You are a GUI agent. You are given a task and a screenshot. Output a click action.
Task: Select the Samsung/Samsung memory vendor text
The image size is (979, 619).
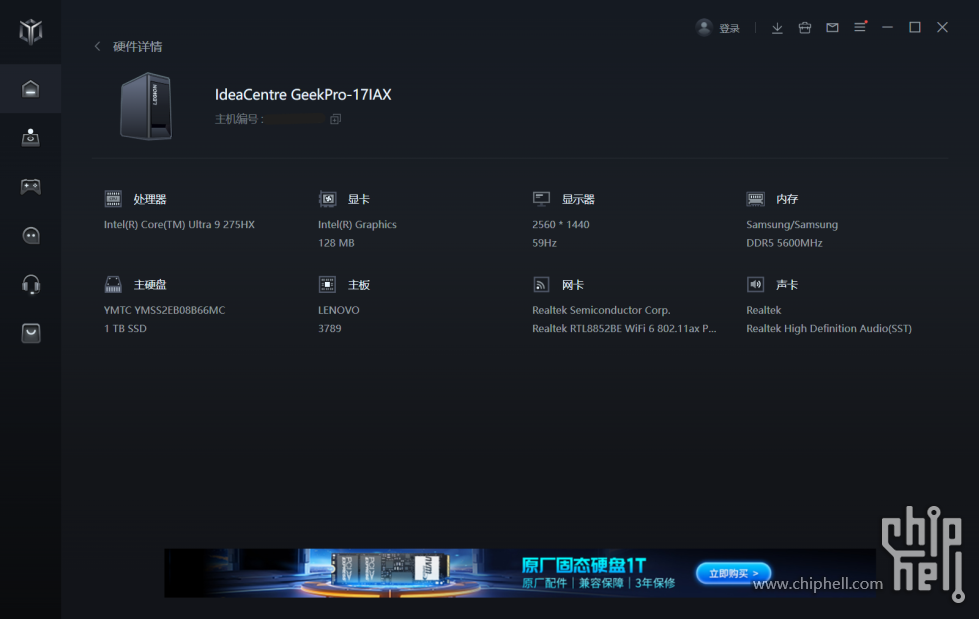tap(792, 225)
